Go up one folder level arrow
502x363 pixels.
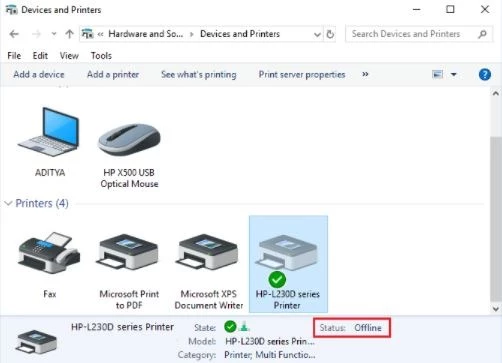(x=69, y=34)
